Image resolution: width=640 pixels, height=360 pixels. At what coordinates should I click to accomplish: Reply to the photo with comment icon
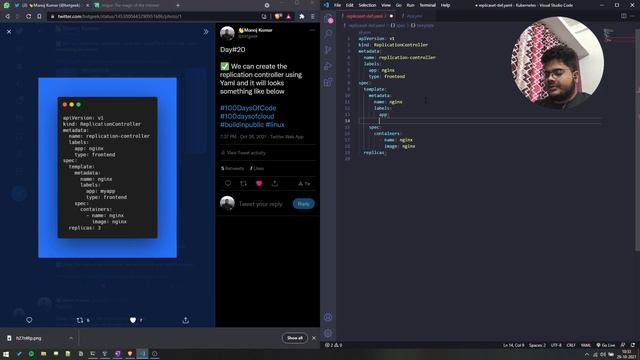(29, 320)
